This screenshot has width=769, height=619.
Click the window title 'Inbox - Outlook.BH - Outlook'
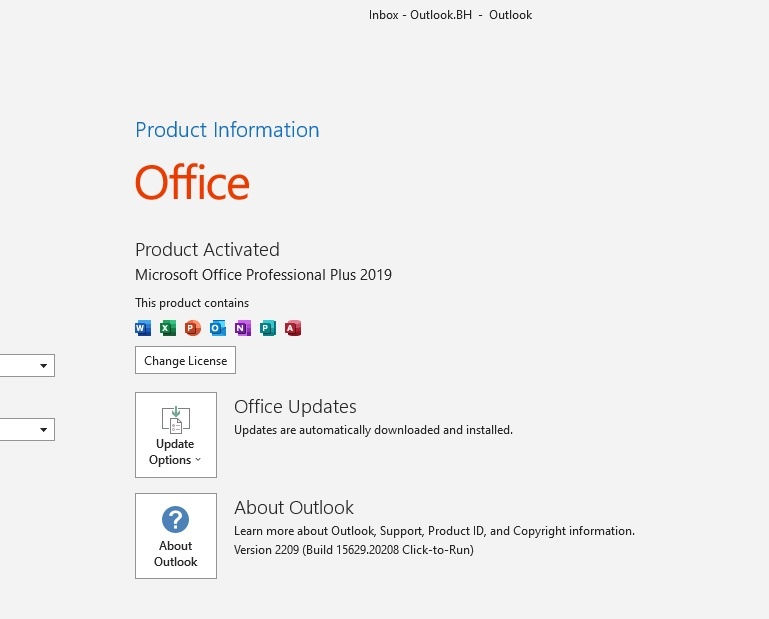450,15
